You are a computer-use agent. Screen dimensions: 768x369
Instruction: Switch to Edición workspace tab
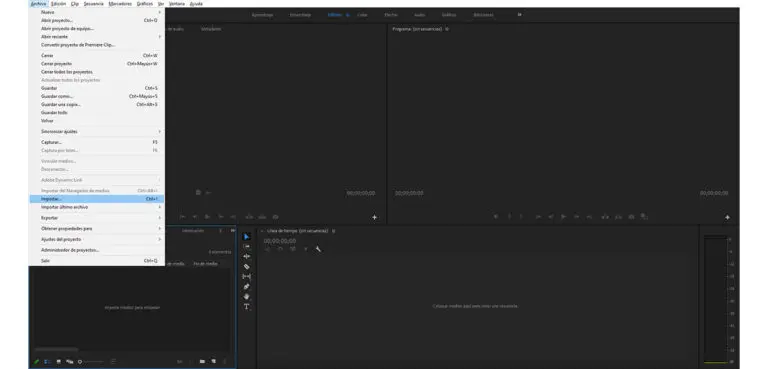(x=335, y=15)
